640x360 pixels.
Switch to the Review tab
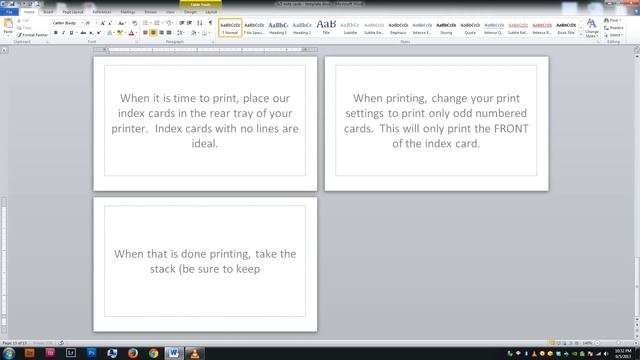(150, 12)
